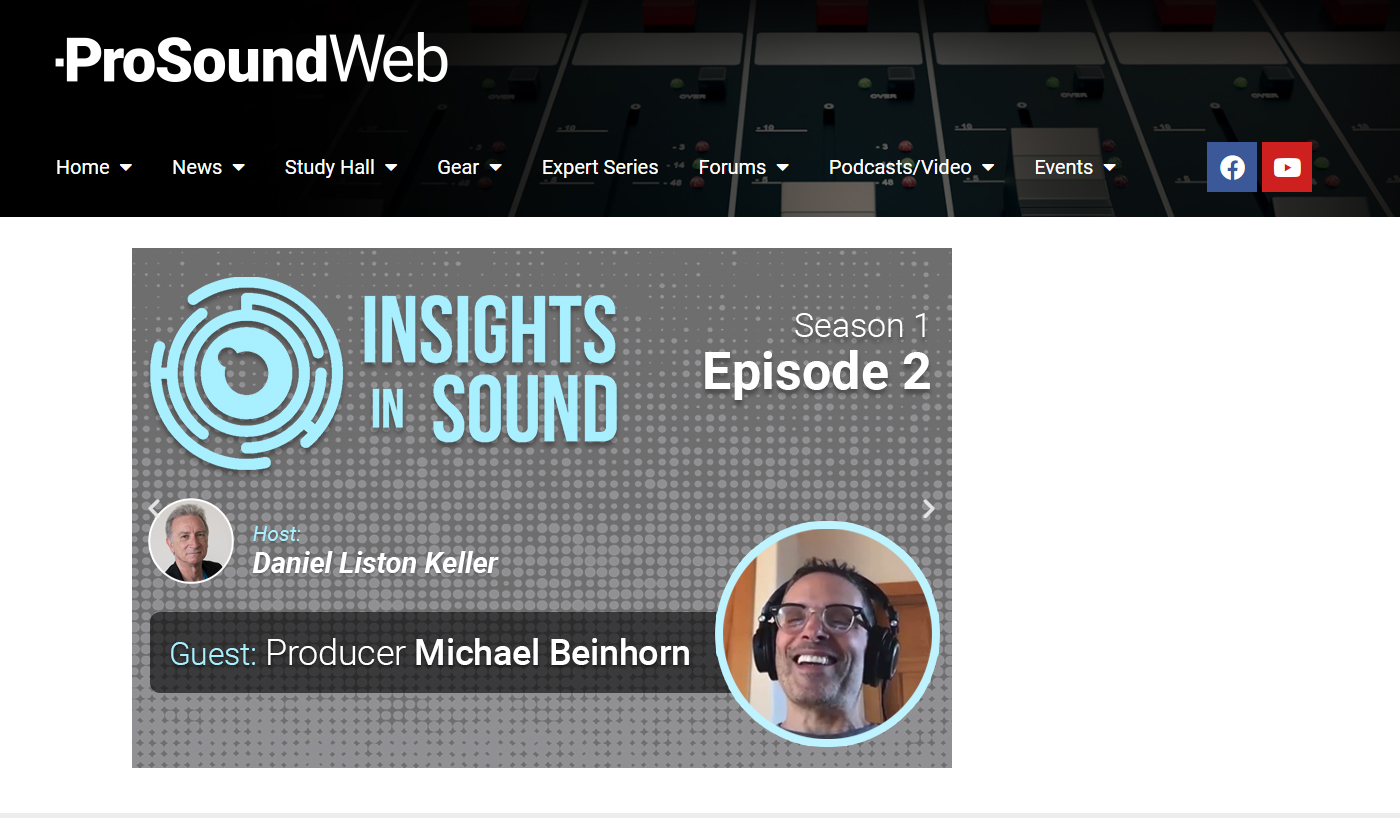Expand the Events dropdown arrow
The image size is (1400, 818).
tap(1110, 168)
